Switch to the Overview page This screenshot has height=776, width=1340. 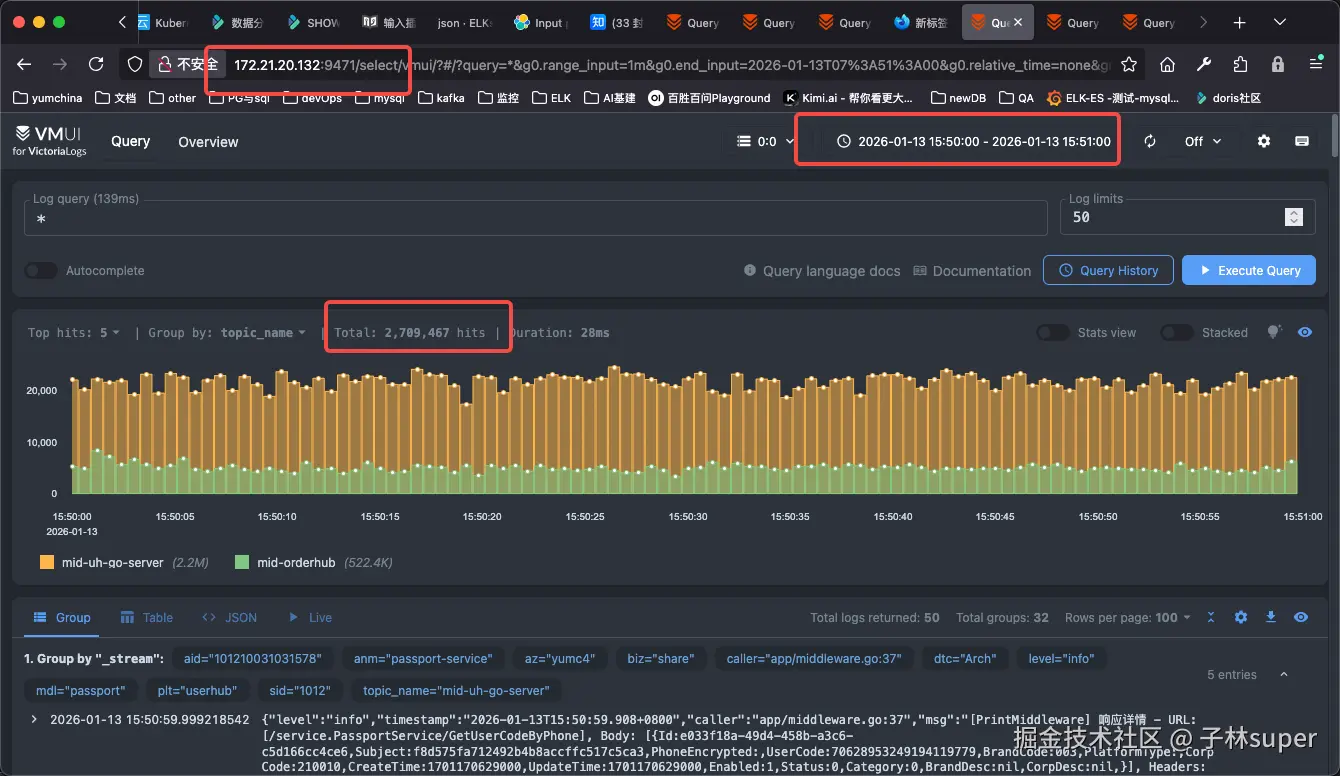point(208,141)
